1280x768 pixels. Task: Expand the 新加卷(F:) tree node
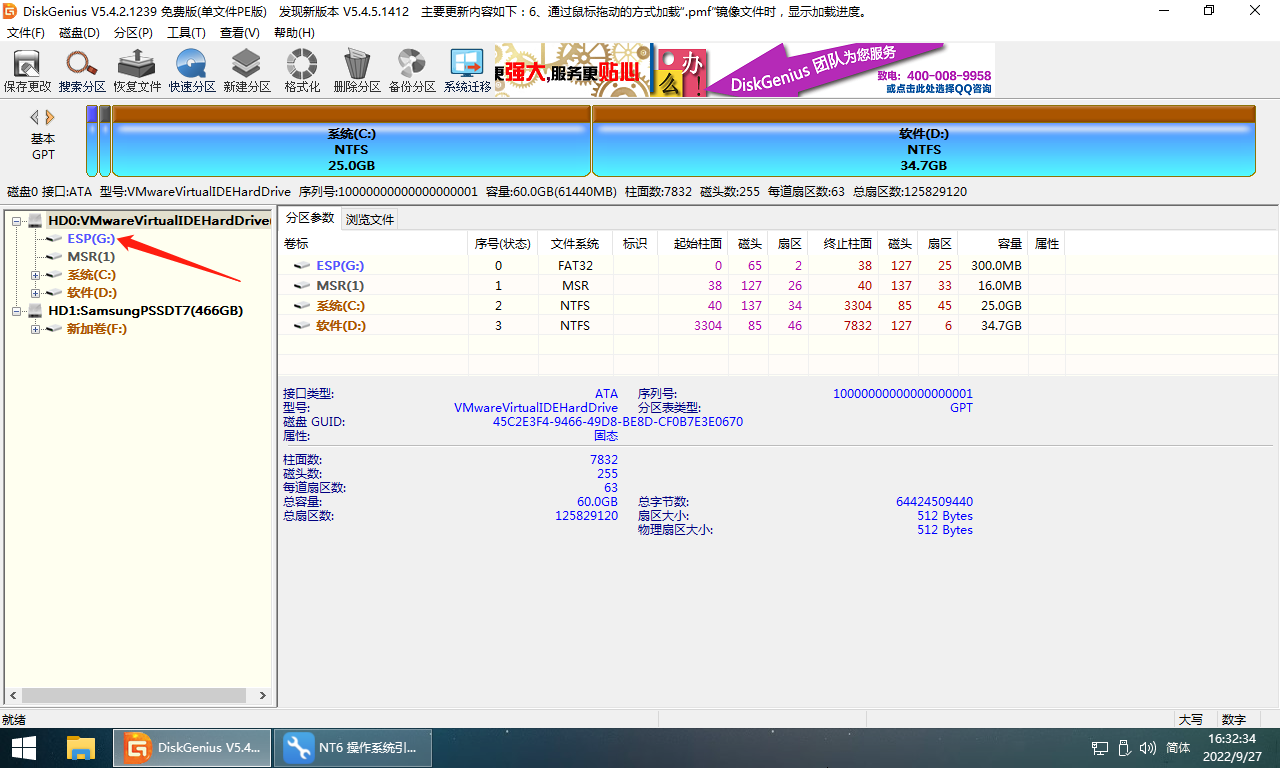[x=36, y=329]
